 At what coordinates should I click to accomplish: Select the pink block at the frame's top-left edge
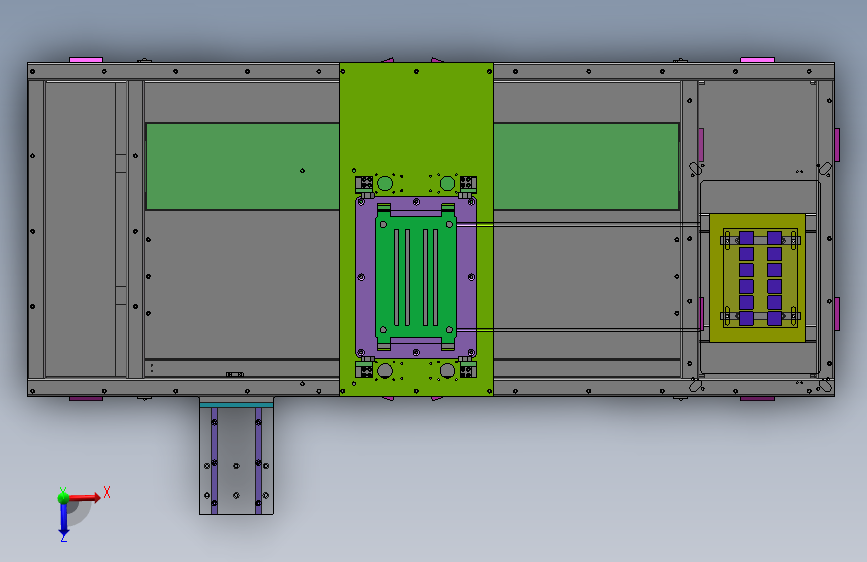pos(86,60)
